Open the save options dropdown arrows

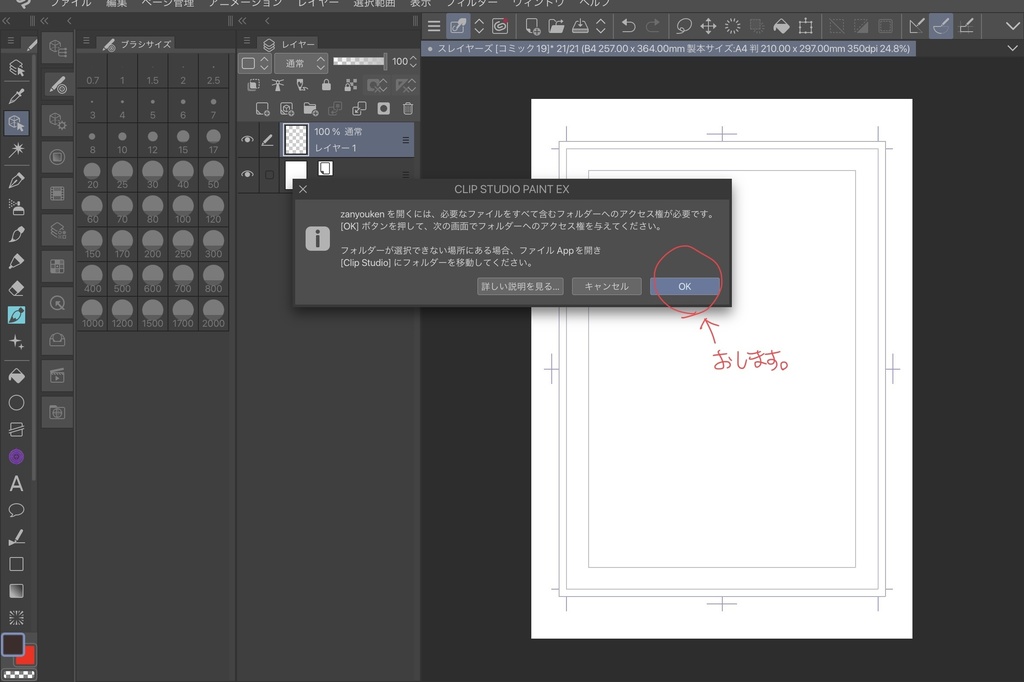click(601, 26)
